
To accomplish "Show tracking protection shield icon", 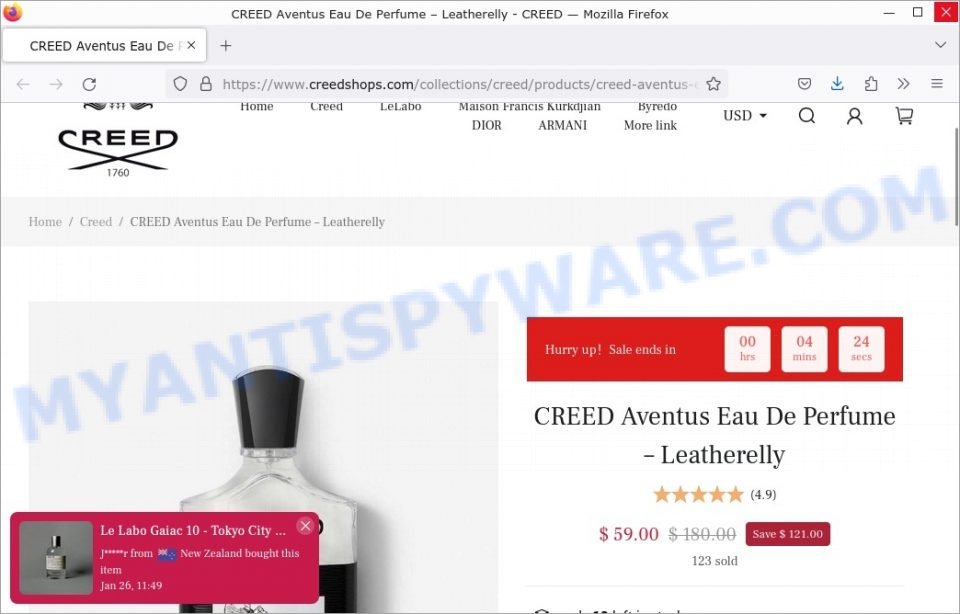I will [180, 84].
